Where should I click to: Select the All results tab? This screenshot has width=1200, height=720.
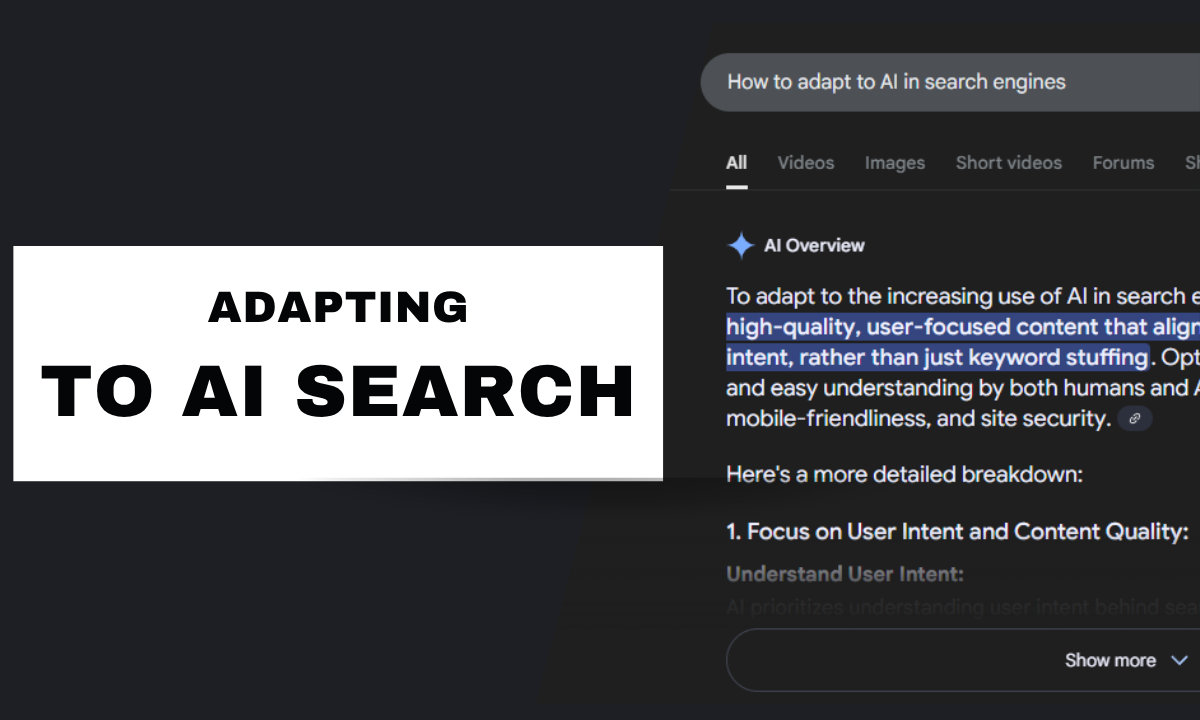(x=736, y=162)
